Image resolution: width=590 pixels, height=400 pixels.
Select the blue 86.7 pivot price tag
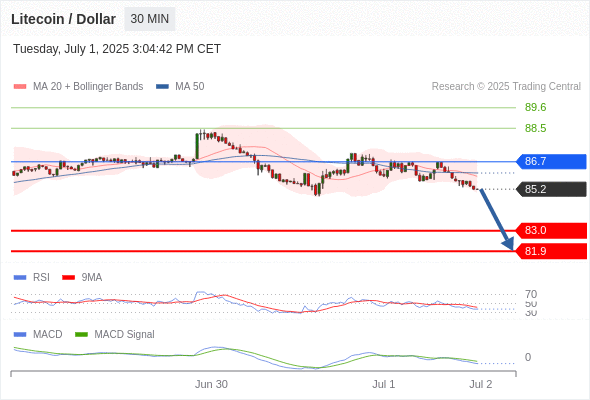[551, 161]
